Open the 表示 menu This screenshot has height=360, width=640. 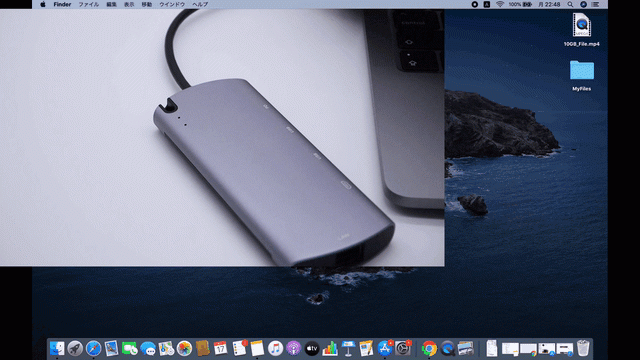(x=129, y=4)
